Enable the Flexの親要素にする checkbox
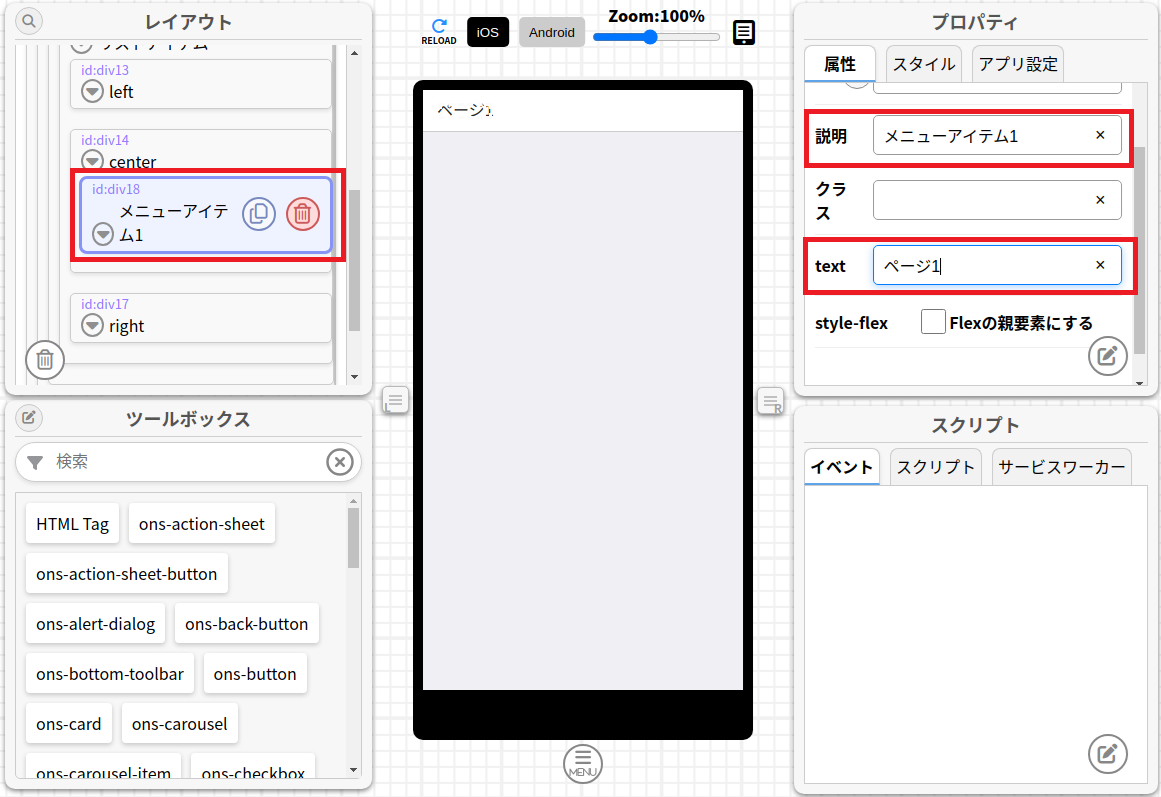 click(933, 322)
